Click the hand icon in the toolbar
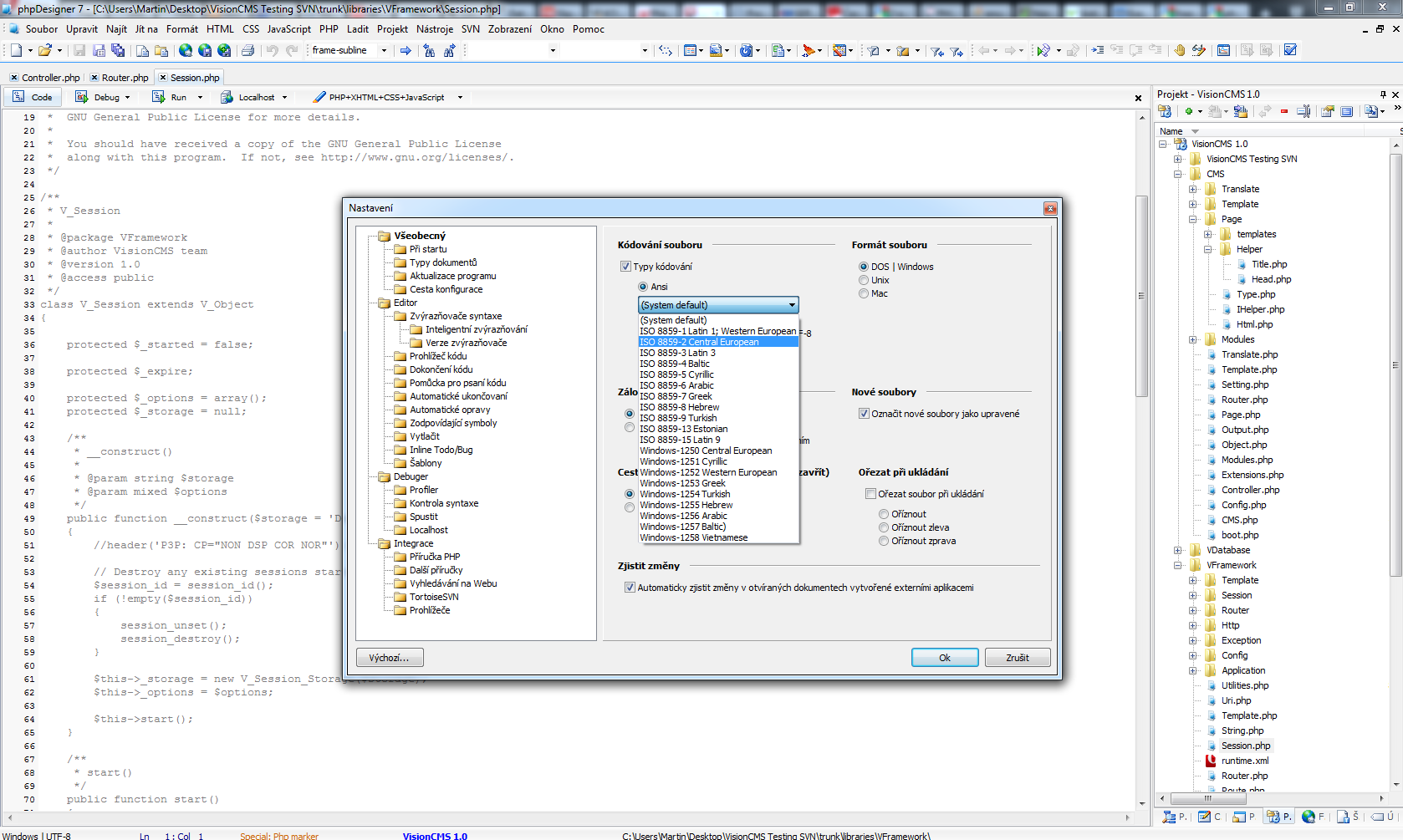Screen dimensions: 1403x840 coord(1179,50)
